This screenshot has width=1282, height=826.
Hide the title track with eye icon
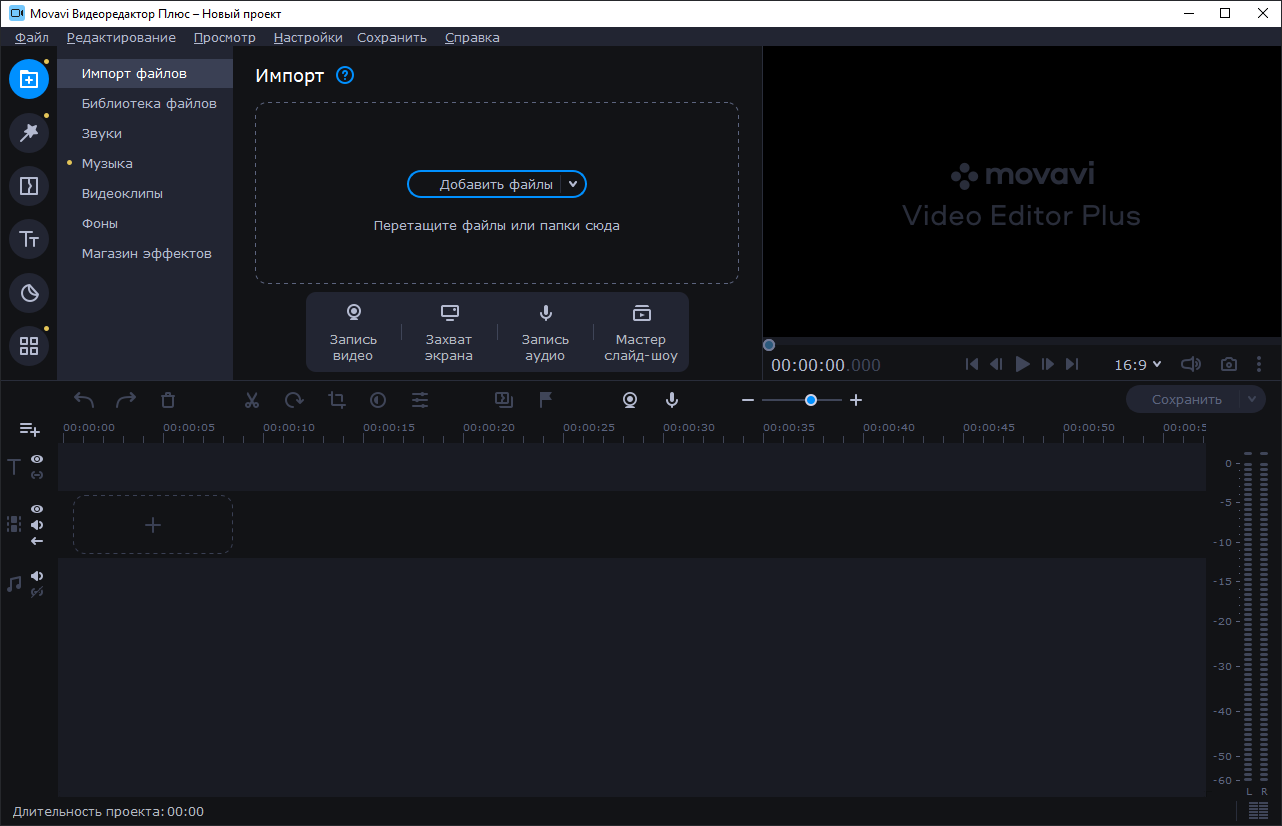coord(37,459)
